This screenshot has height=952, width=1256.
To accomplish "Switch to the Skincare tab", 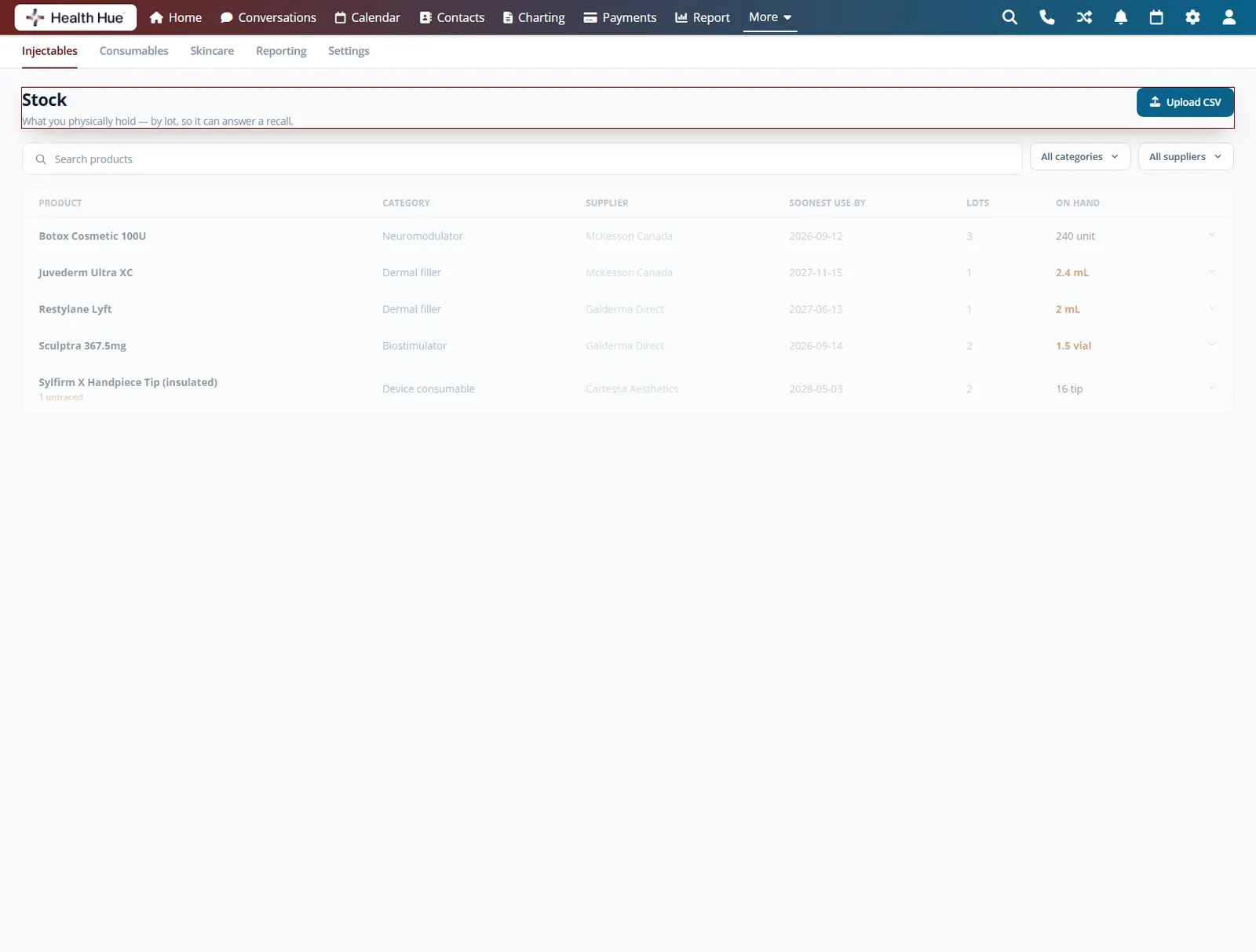I will pyautogui.click(x=212, y=51).
